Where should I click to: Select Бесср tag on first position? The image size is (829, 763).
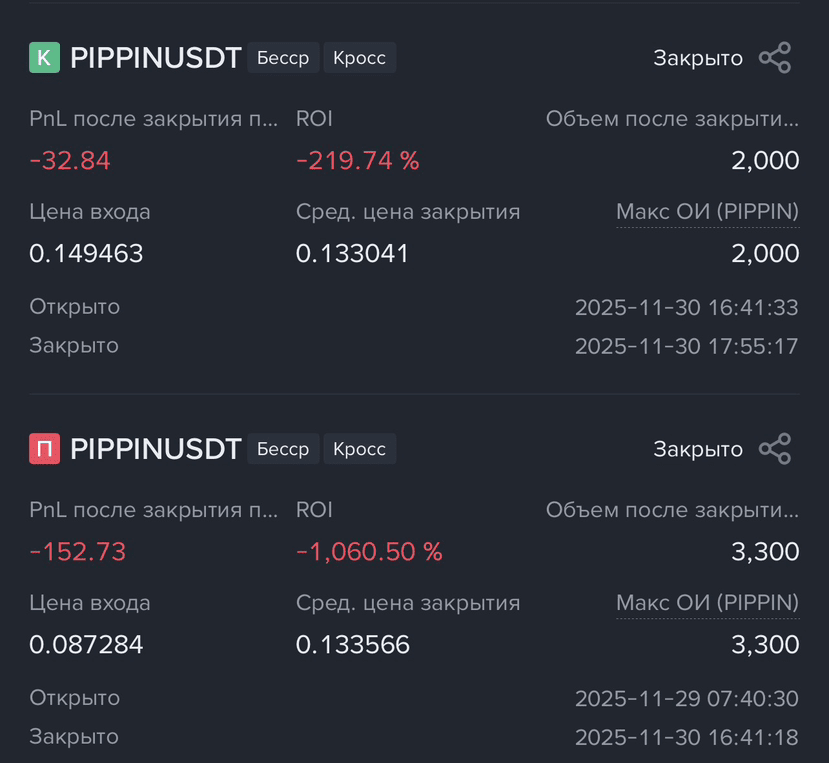[x=283, y=58]
